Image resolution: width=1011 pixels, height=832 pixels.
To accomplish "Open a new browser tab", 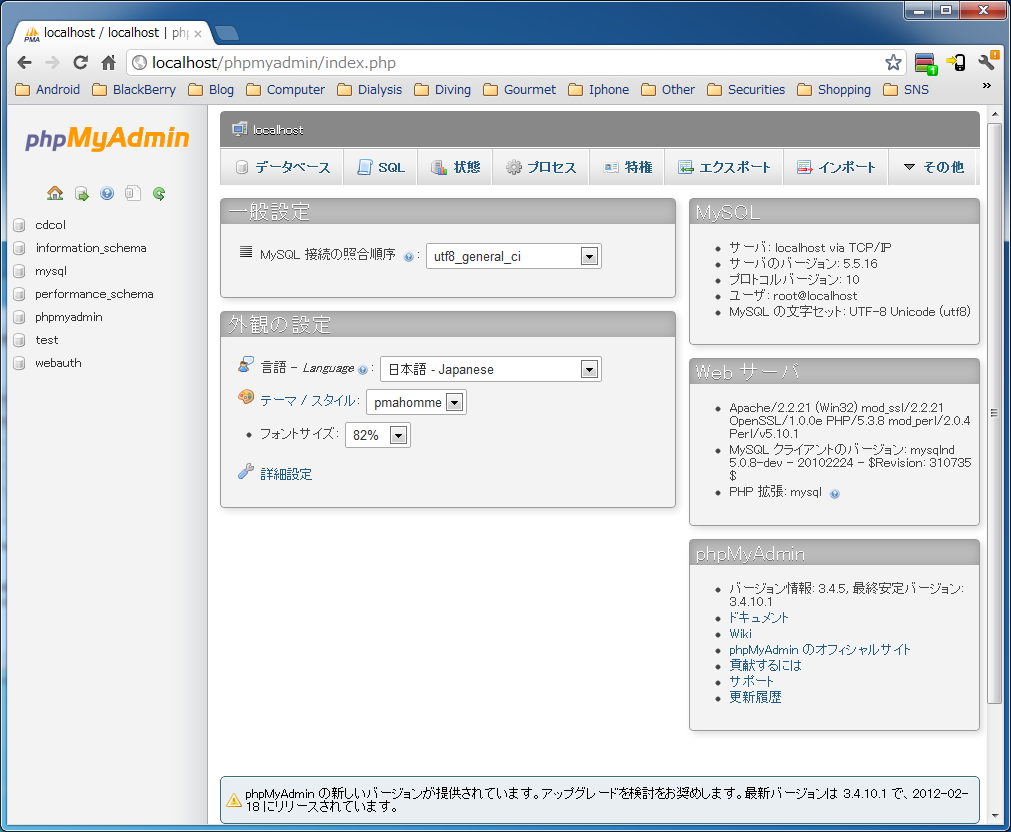I will [226, 33].
